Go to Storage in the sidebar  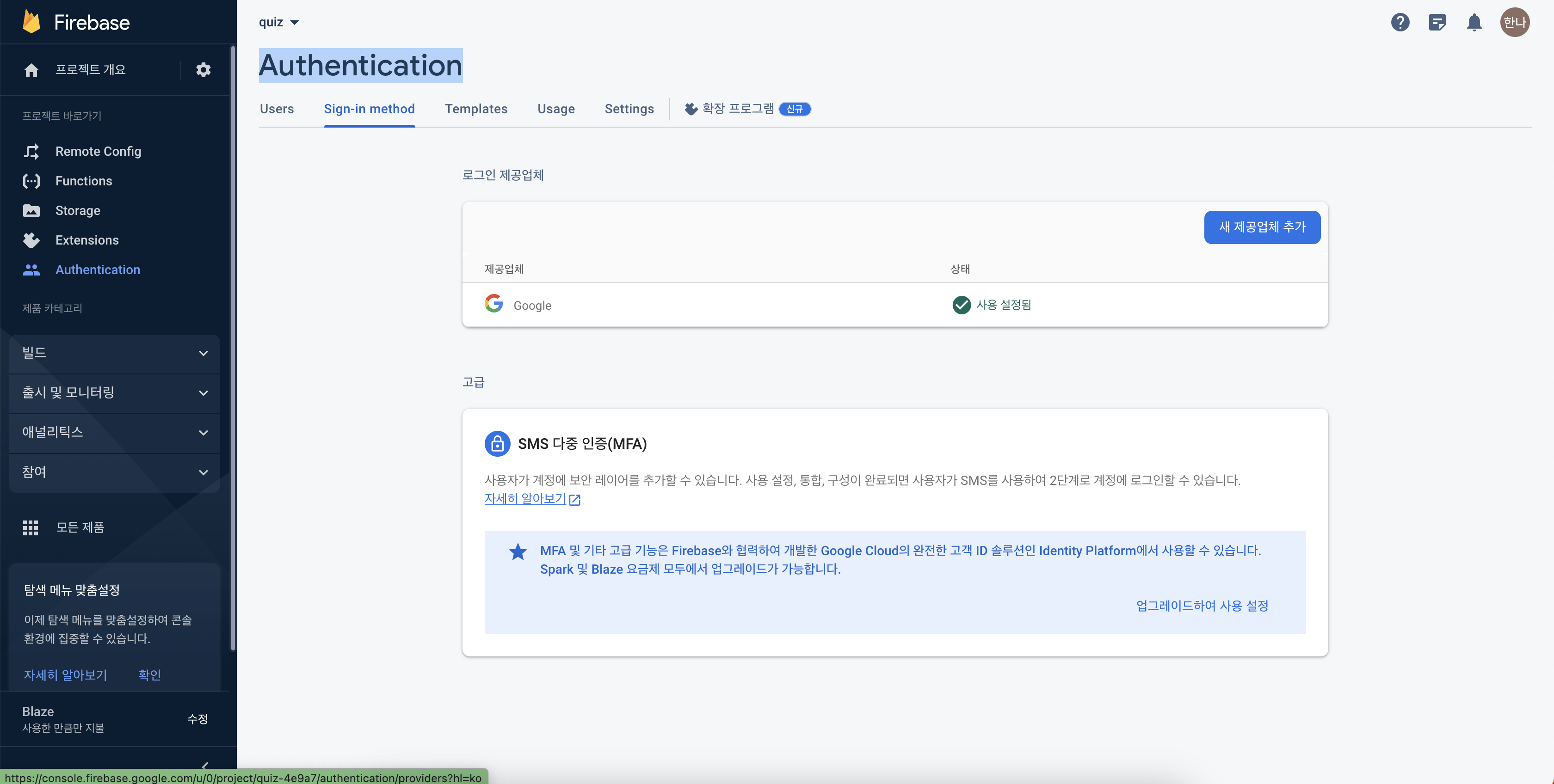click(x=77, y=210)
